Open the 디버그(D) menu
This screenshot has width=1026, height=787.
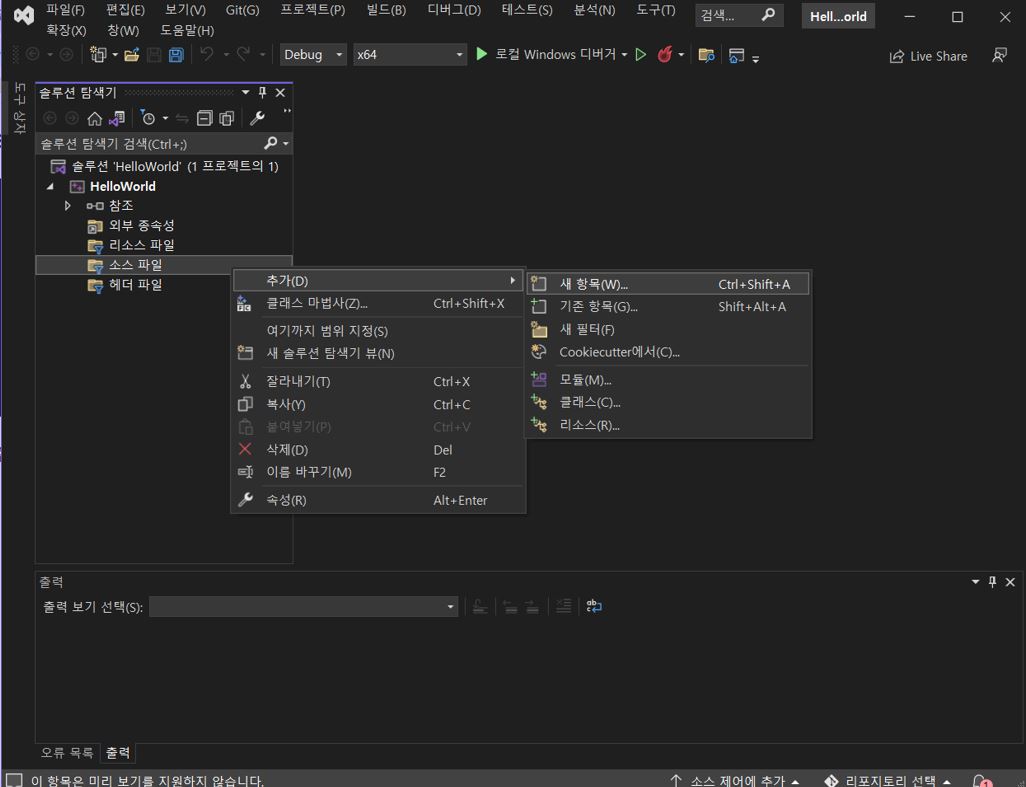click(454, 10)
